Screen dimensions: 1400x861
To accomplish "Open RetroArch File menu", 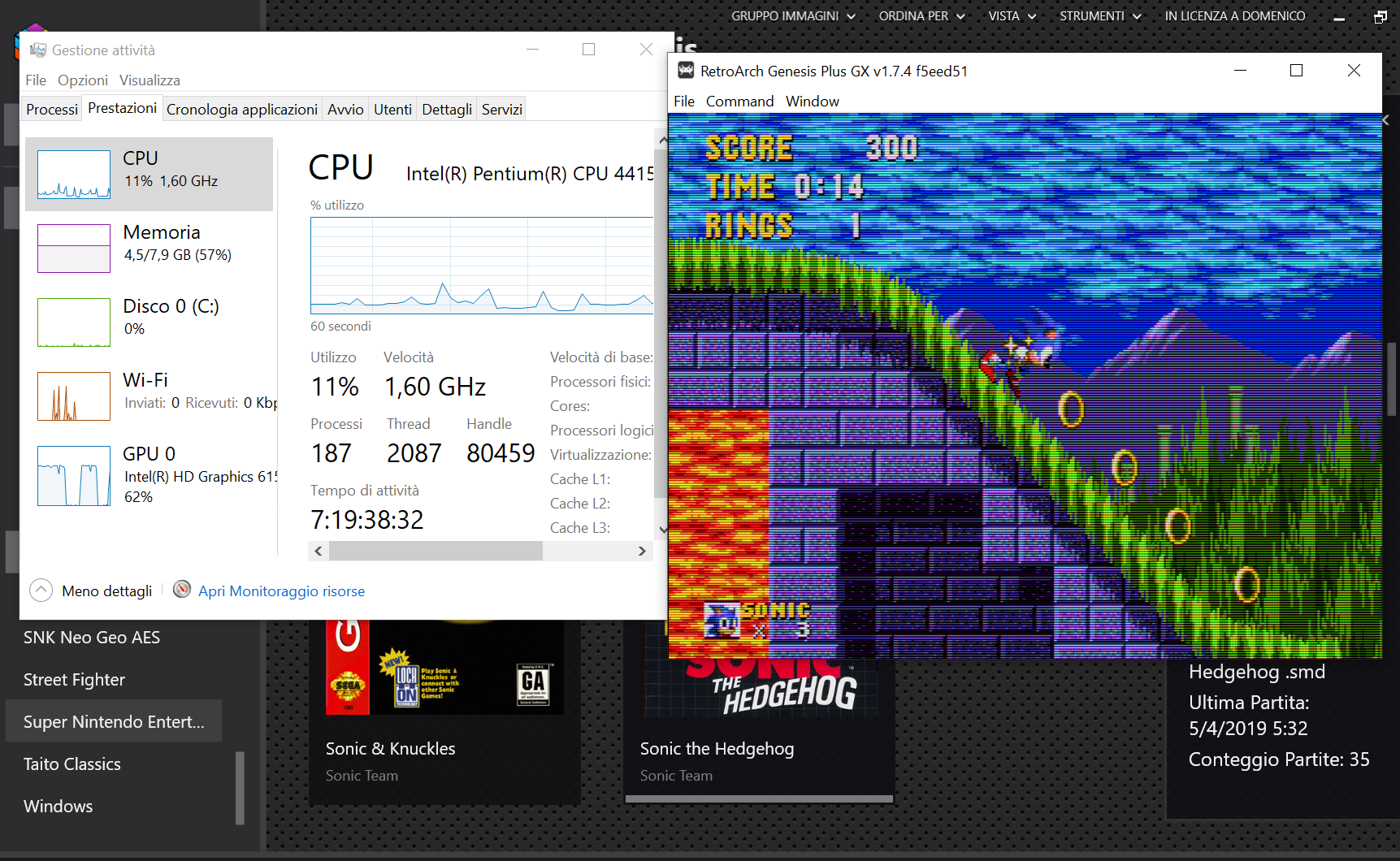I will pos(684,101).
